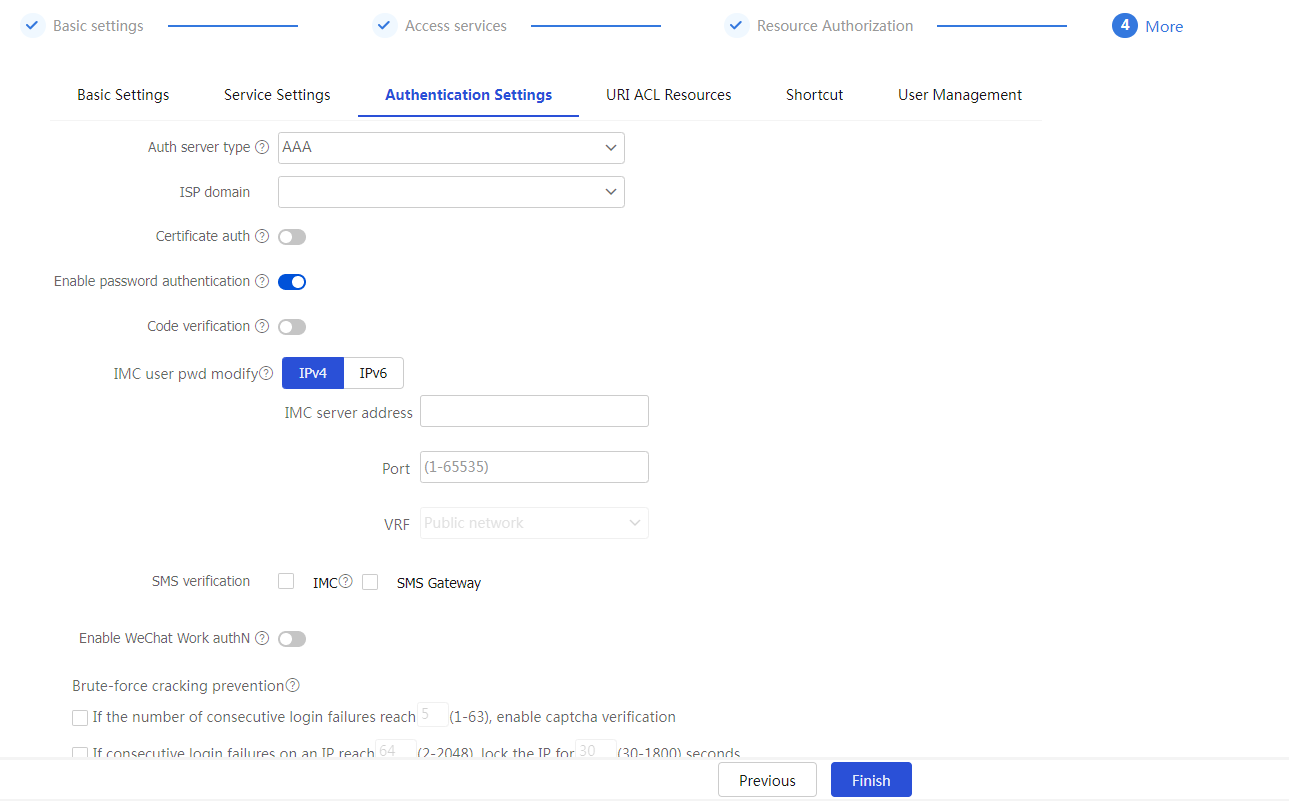This screenshot has height=801, width=1289.
Task: Open help icon for Enable WeChat Work authN
Action: tap(262, 638)
